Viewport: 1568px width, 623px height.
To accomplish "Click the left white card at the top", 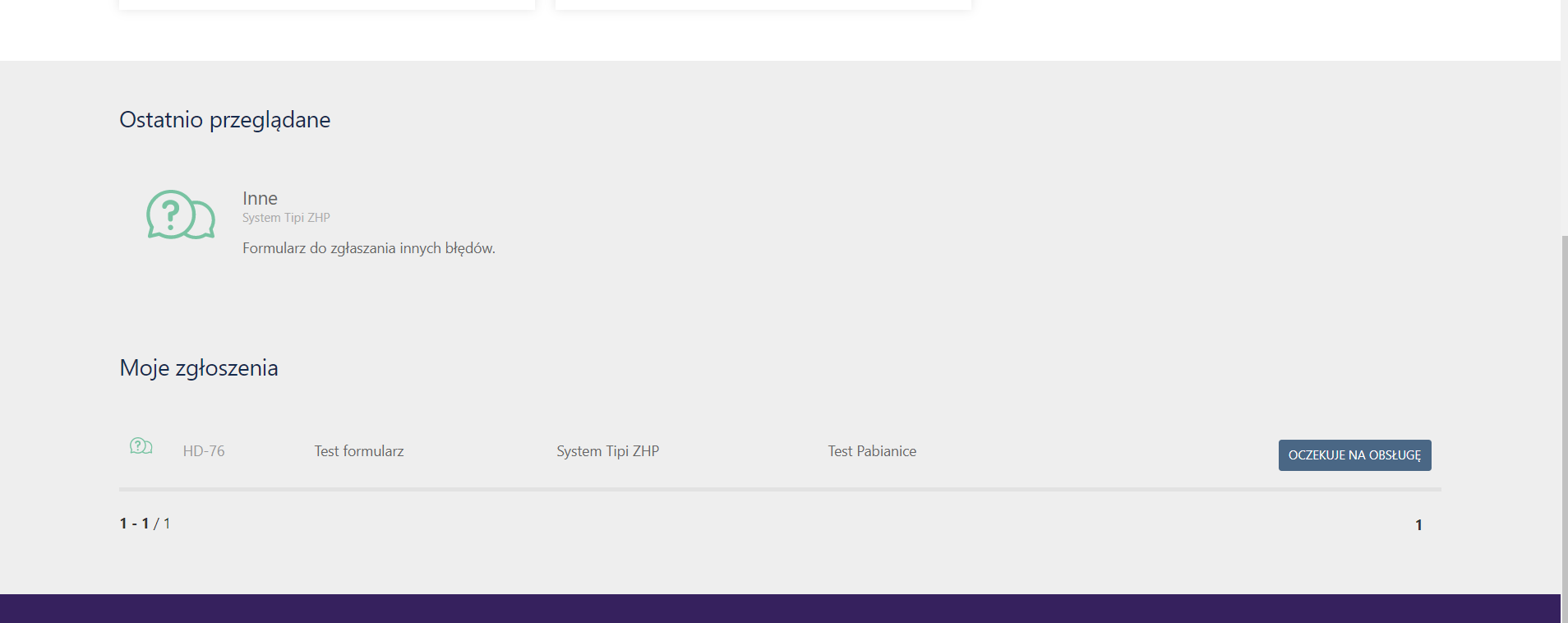I will [x=327, y=4].
